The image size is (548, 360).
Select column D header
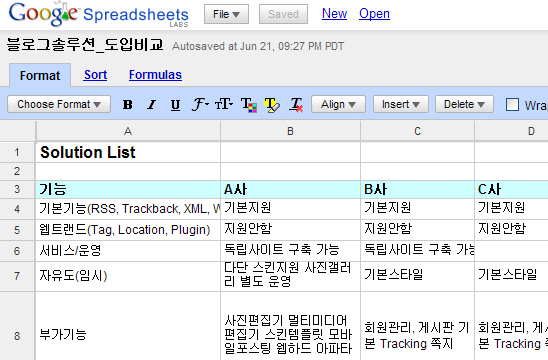[x=511, y=131]
